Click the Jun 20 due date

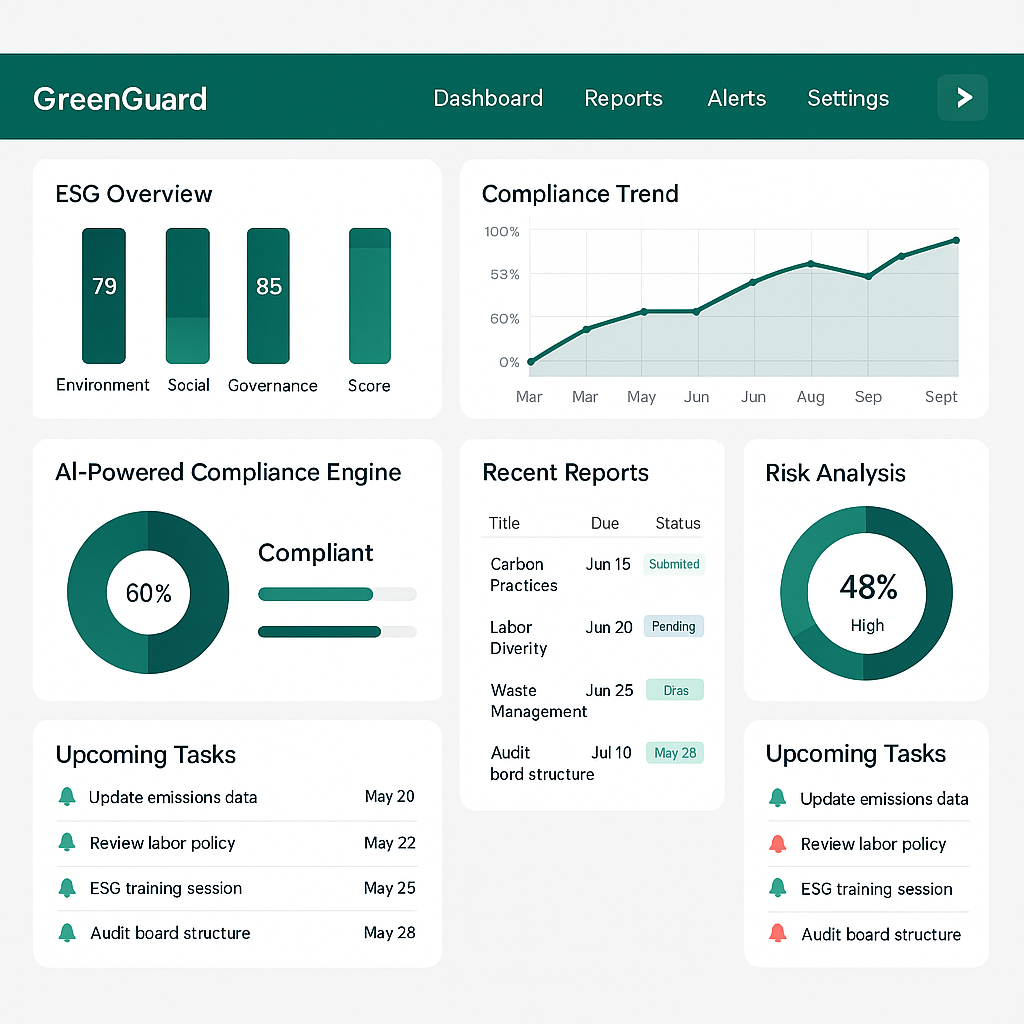[x=609, y=628]
